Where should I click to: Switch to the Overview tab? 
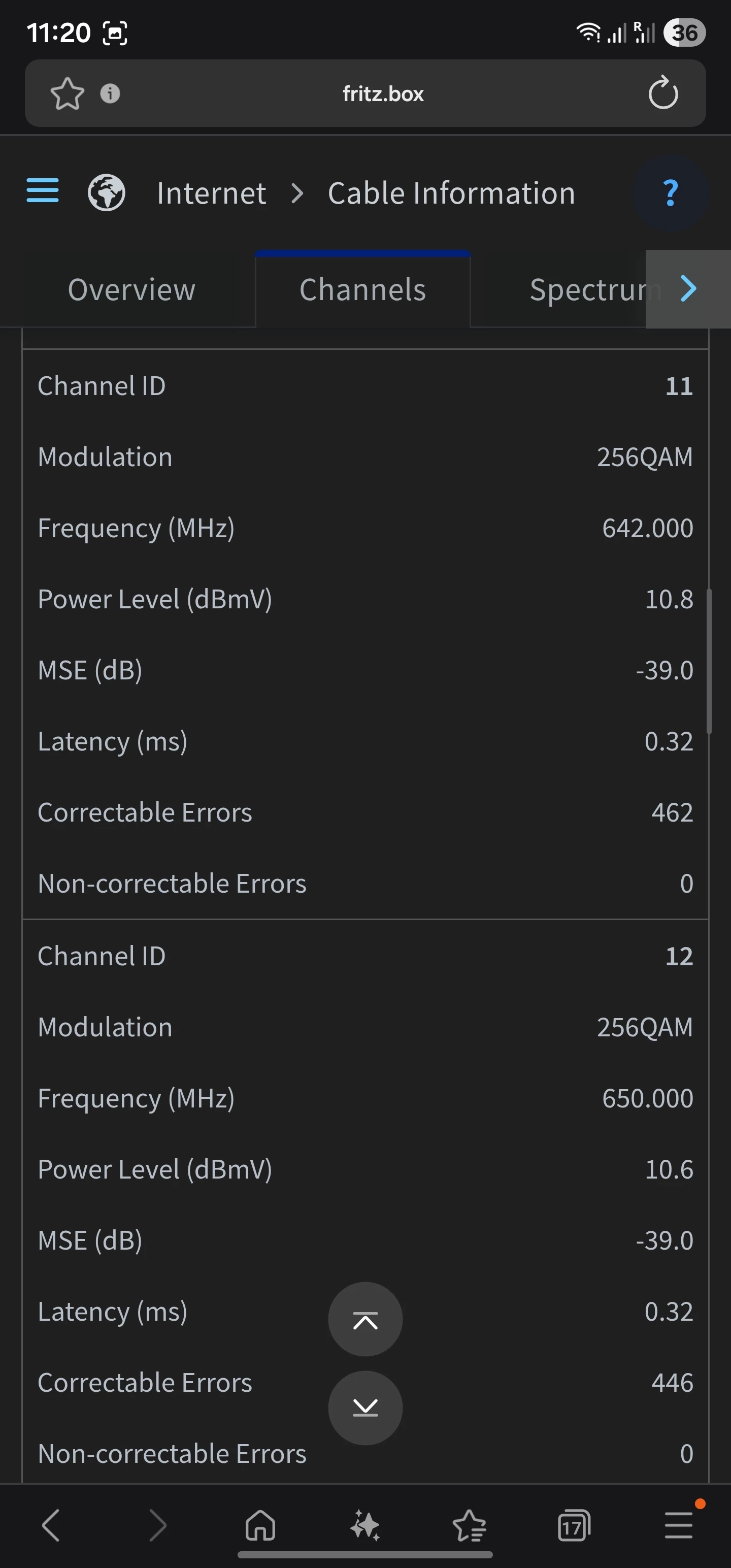(131, 290)
